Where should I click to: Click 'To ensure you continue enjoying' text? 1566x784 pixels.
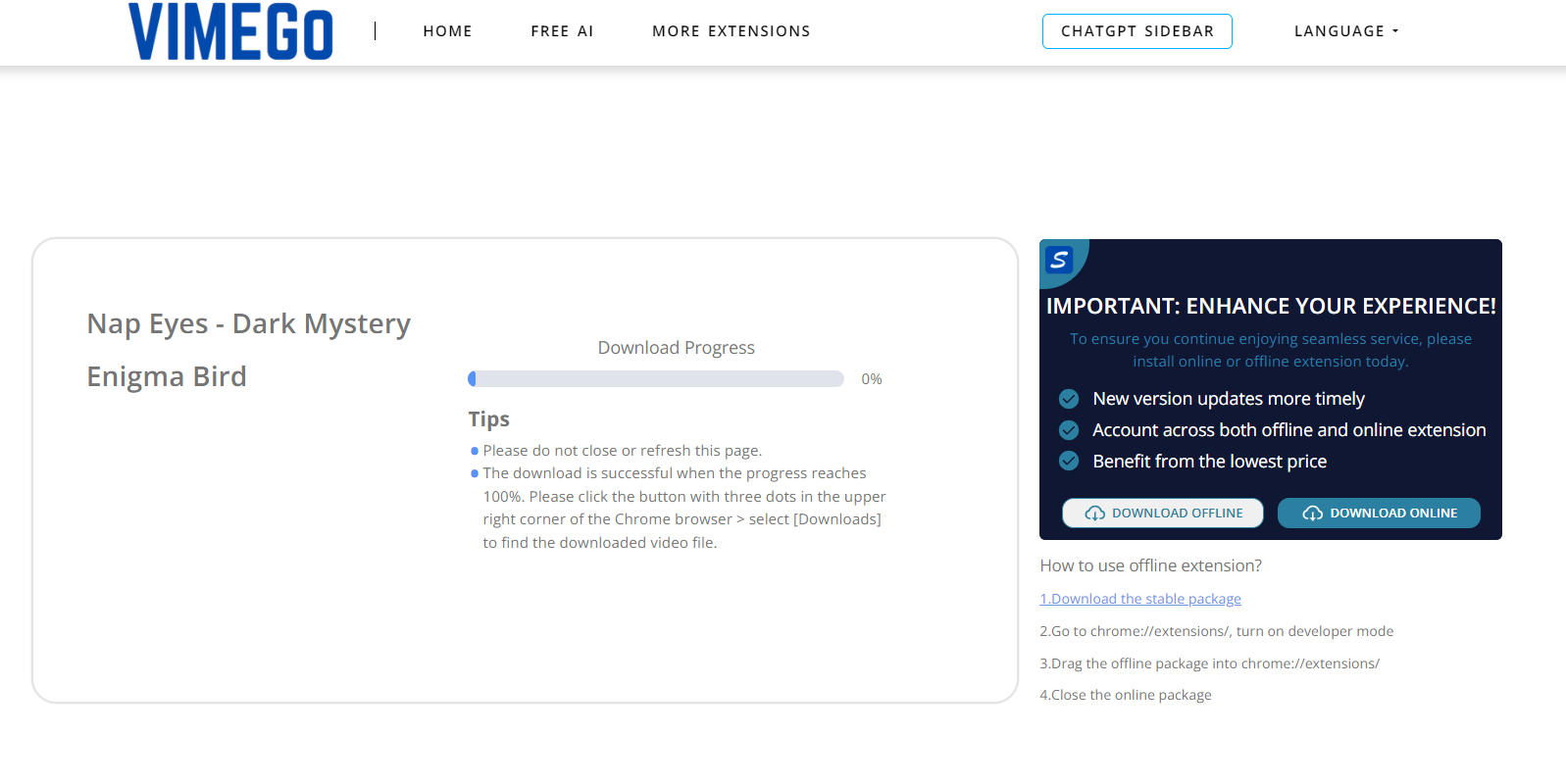[x=1271, y=350]
